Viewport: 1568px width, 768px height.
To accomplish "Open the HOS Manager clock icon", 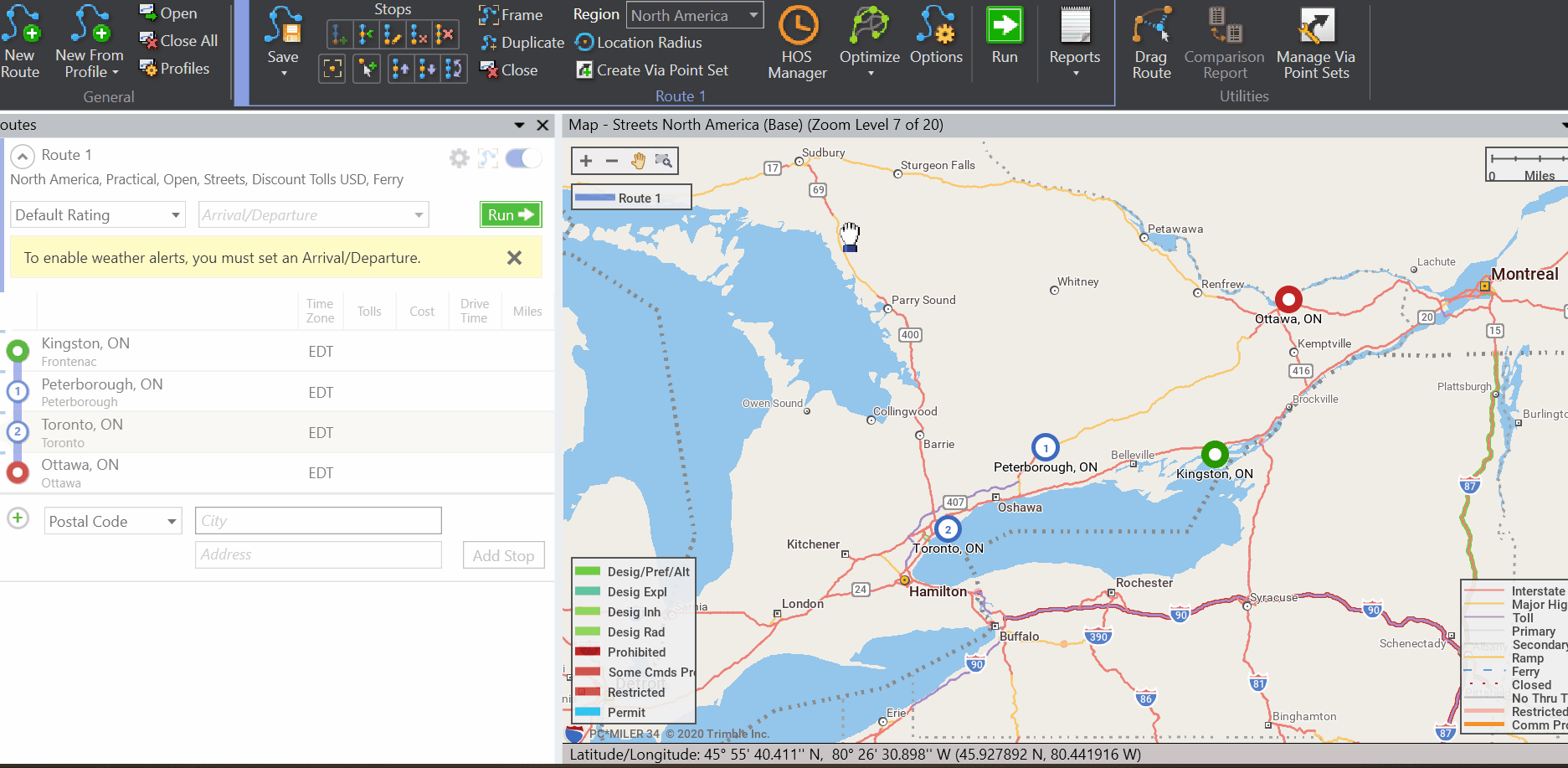I will (x=797, y=27).
